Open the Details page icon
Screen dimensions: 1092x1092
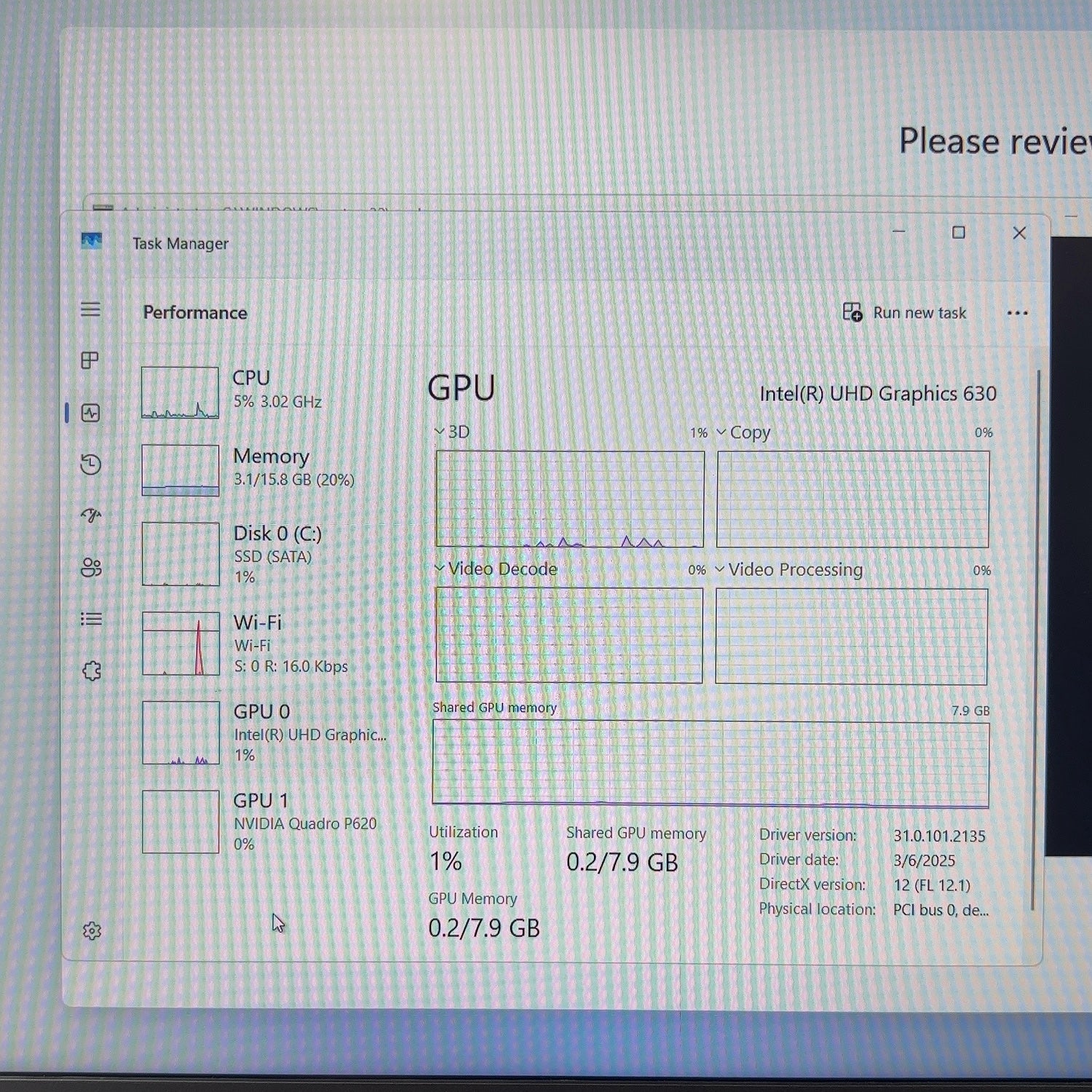(x=91, y=620)
